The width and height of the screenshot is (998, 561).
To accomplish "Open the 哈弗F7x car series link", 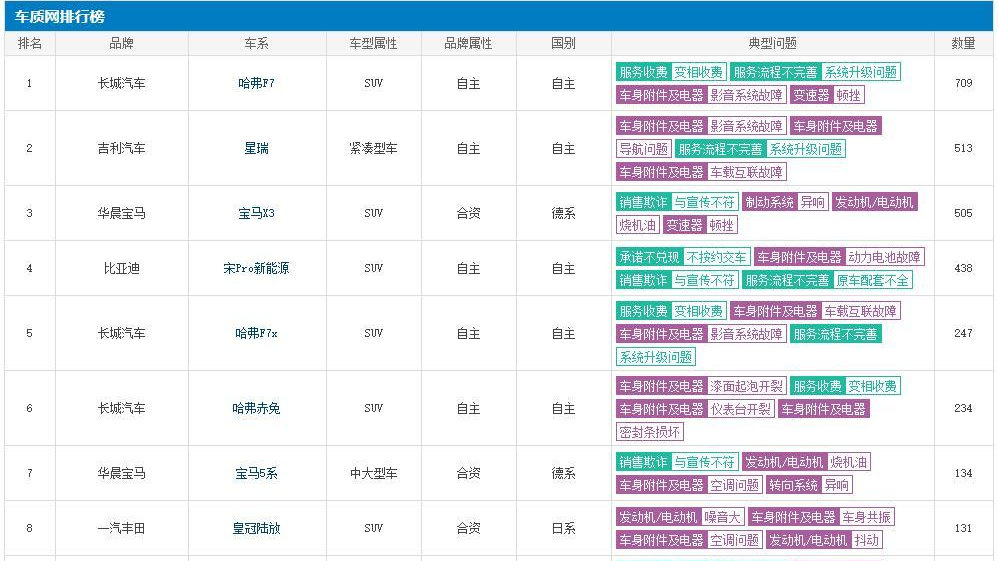I will click(x=256, y=333).
